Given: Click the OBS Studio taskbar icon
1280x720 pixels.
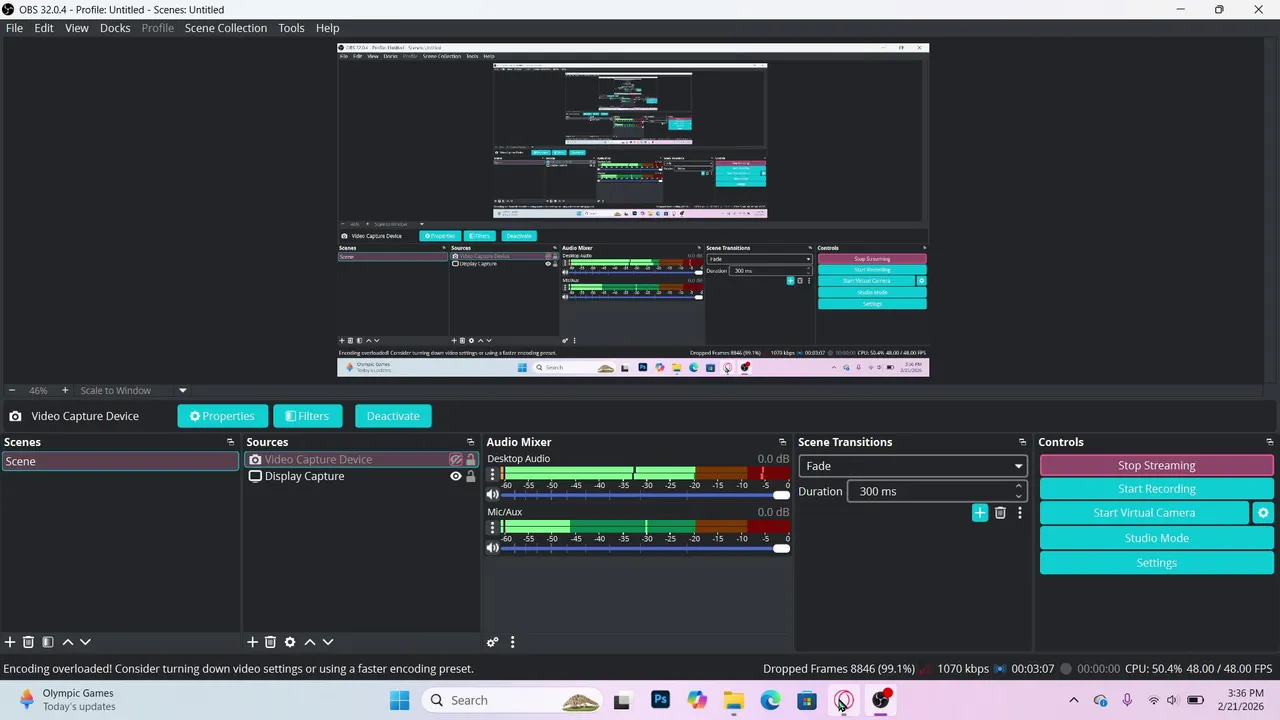Looking at the screenshot, I should click(x=881, y=700).
